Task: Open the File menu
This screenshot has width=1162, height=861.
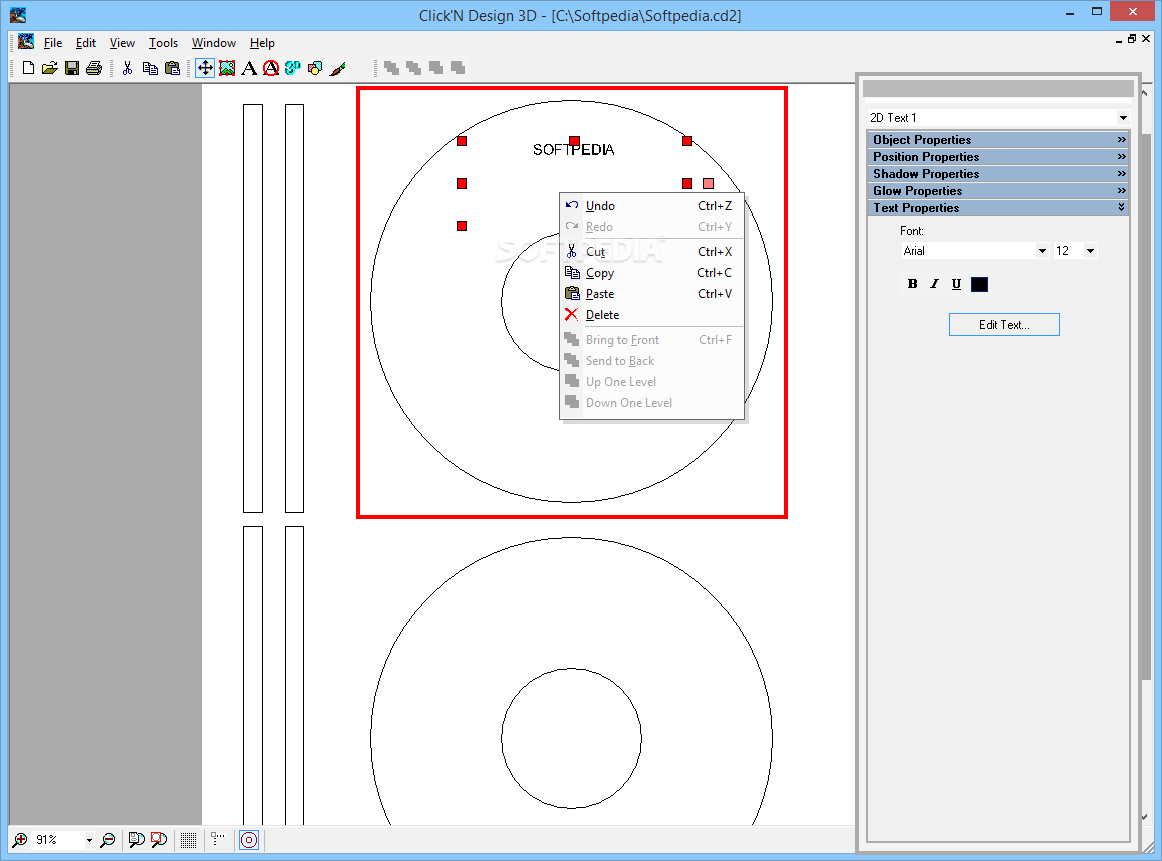Action: [53, 43]
